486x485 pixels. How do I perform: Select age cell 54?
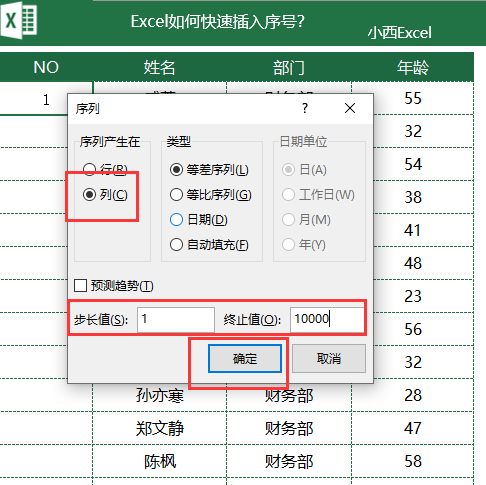point(413,164)
